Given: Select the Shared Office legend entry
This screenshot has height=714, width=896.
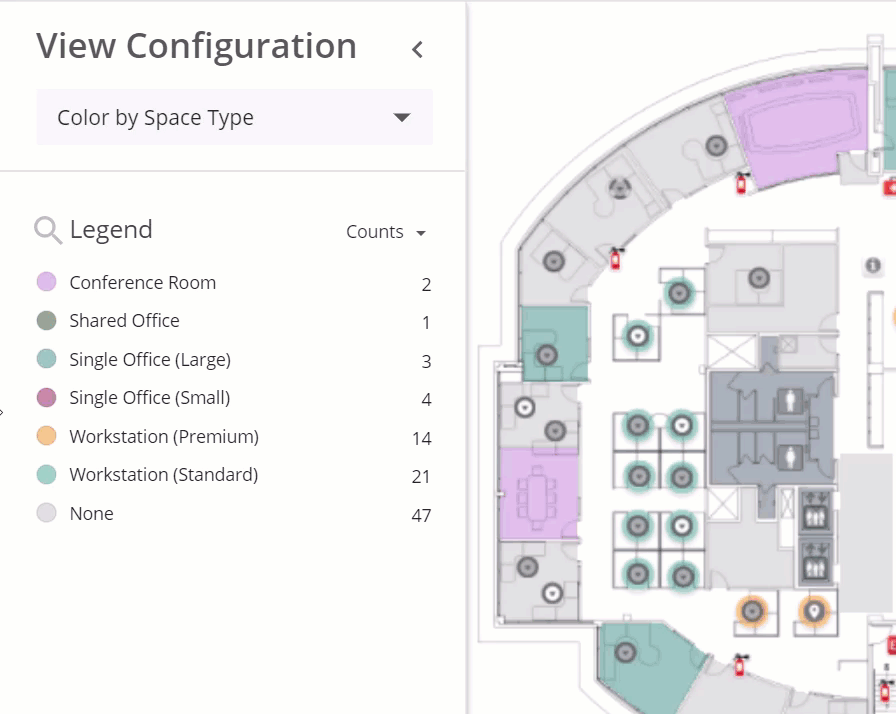Looking at the screenshot, I should click(124, 321).
